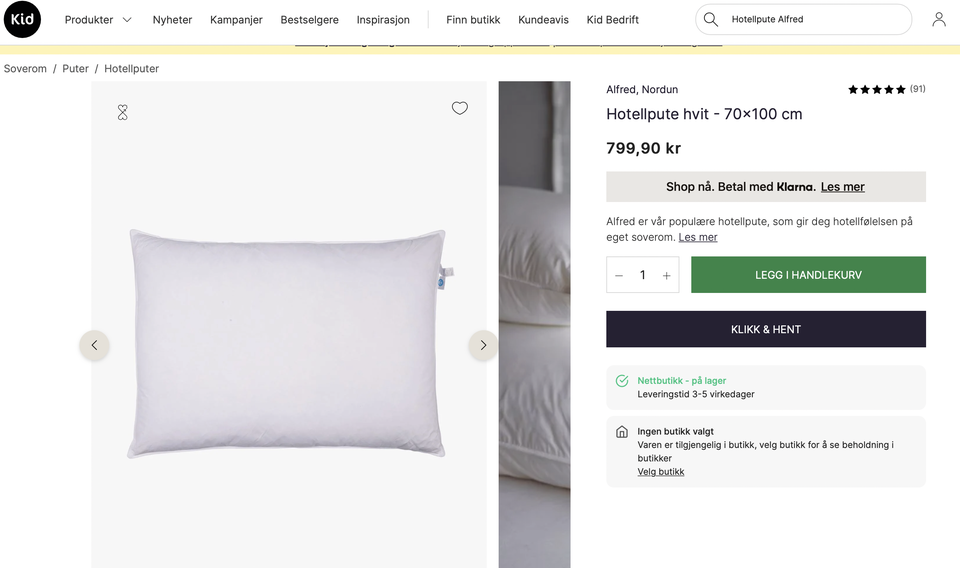The width and height of the screenshot is (960, 568).
Task: Open the Nyheter menu item
Action: (172, 20)
